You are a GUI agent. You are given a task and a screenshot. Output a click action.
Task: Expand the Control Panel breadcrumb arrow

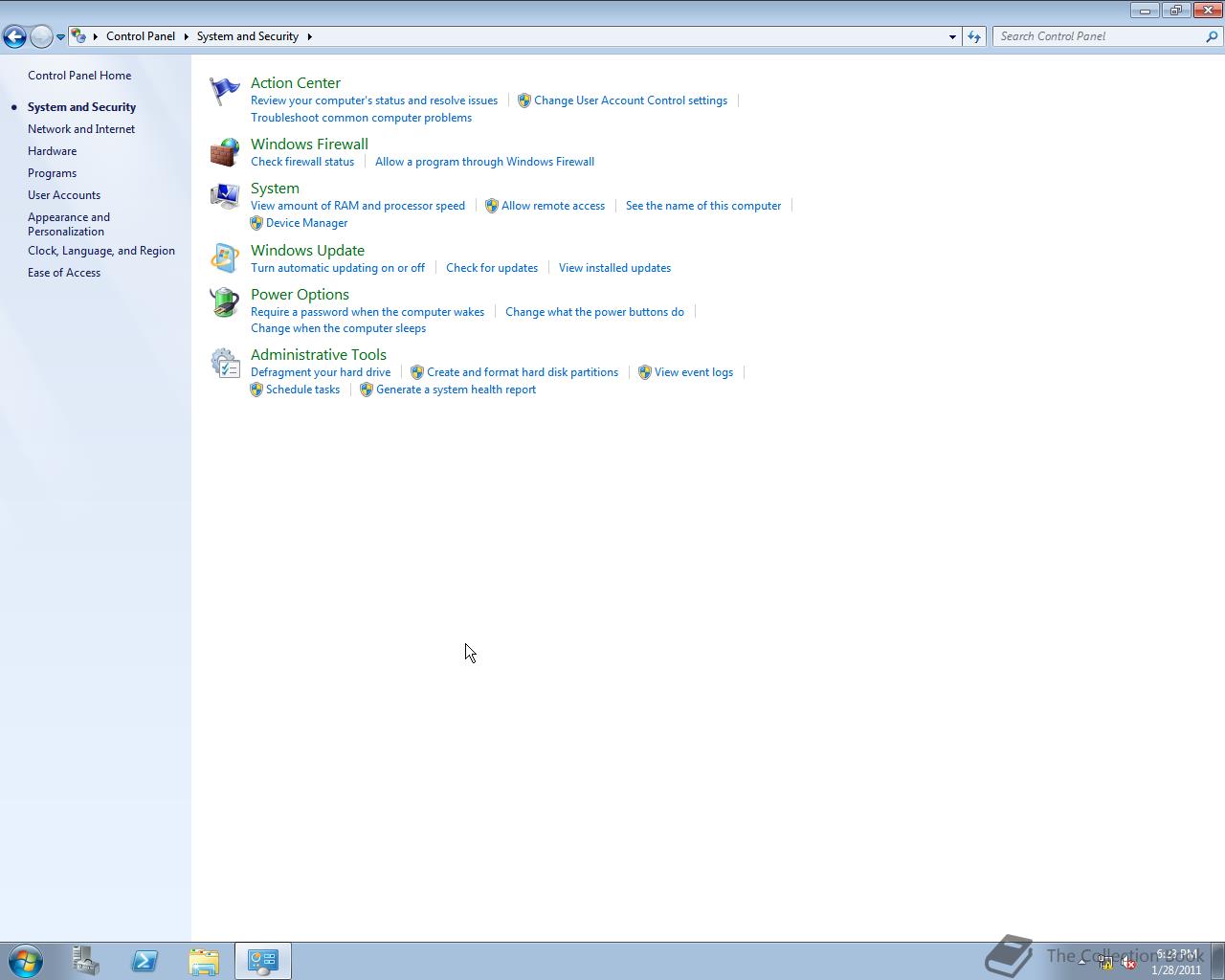(x=186, y=36)
